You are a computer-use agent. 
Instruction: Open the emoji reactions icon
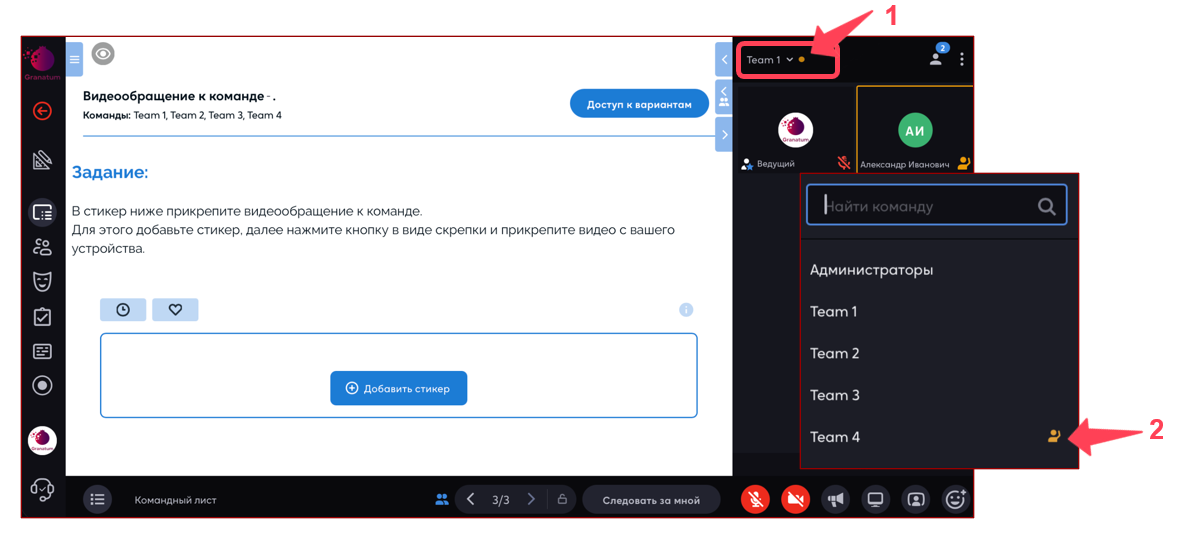click(955, 500)
